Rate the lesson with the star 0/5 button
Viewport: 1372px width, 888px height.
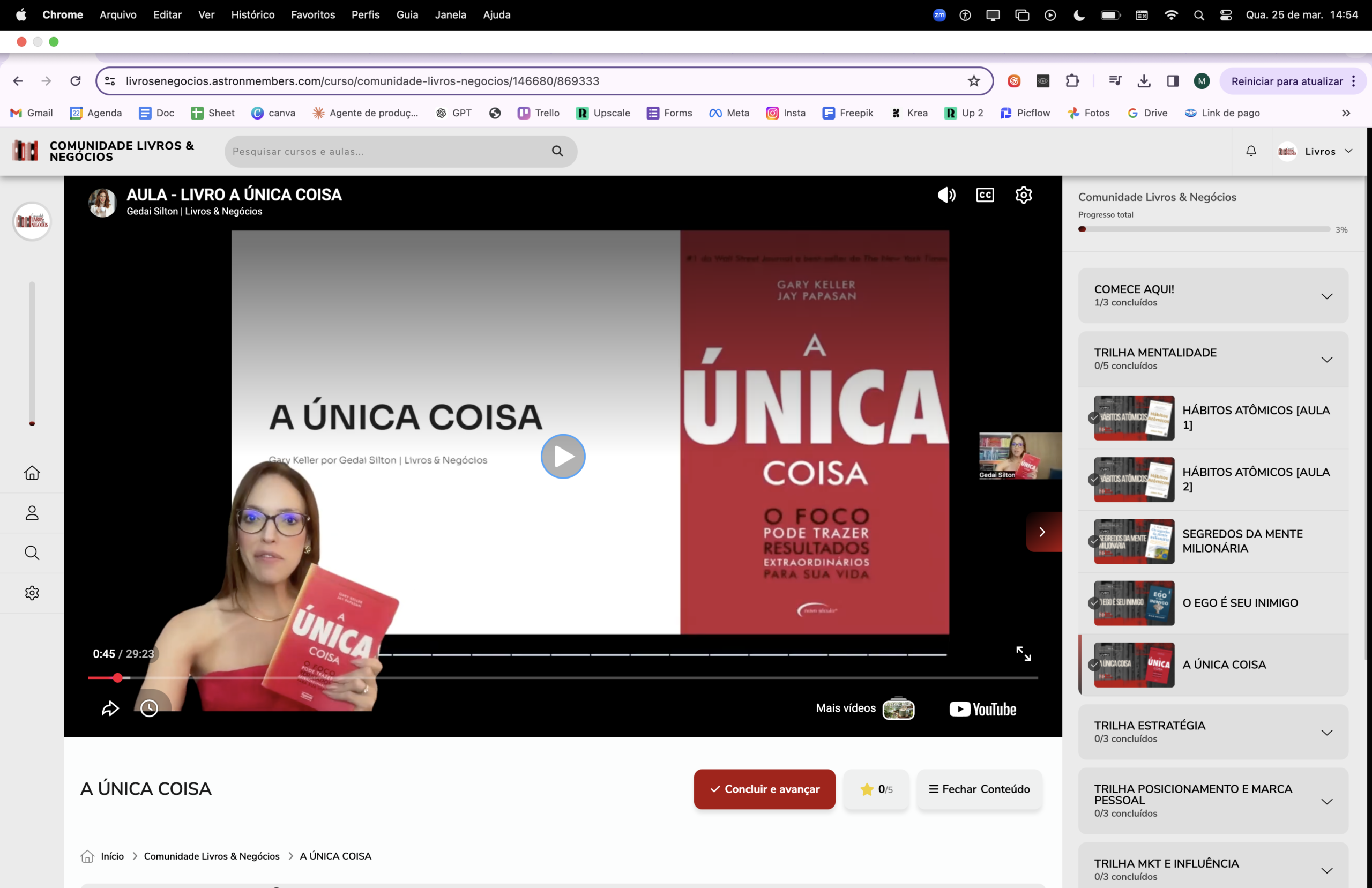876,789
